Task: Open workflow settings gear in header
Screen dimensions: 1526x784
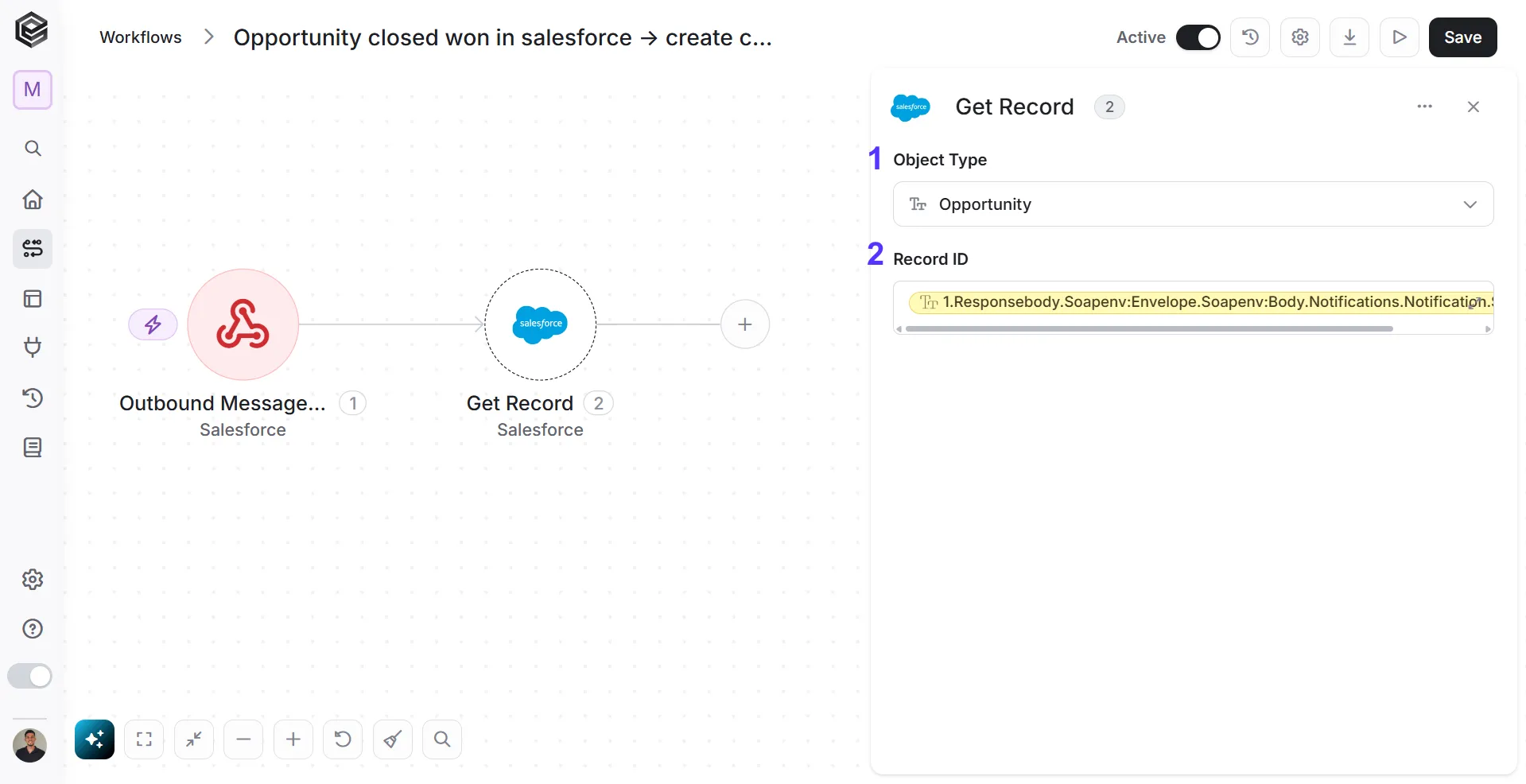Action: click(x=1300, y=37)
